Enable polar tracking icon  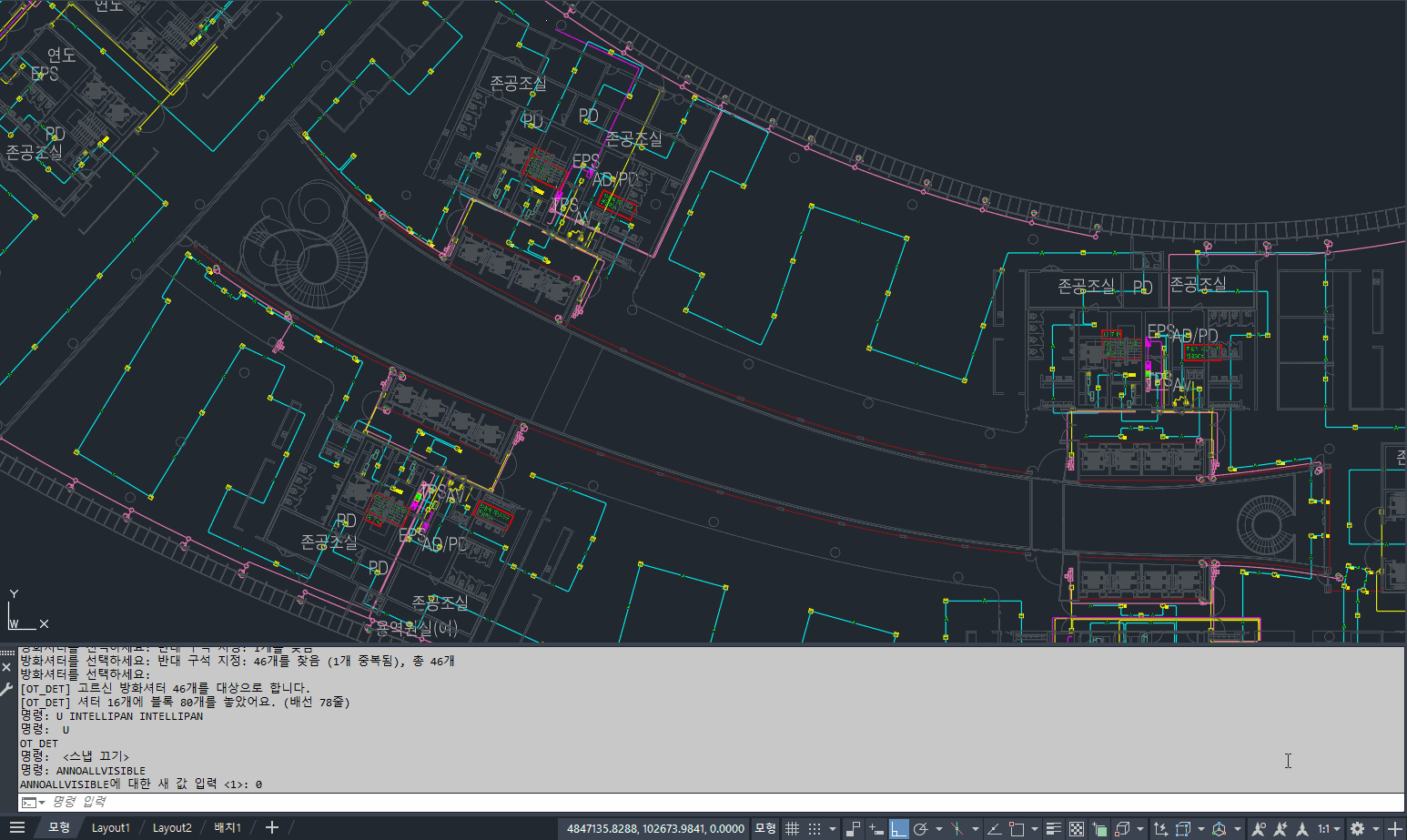(x=921, y=829)
